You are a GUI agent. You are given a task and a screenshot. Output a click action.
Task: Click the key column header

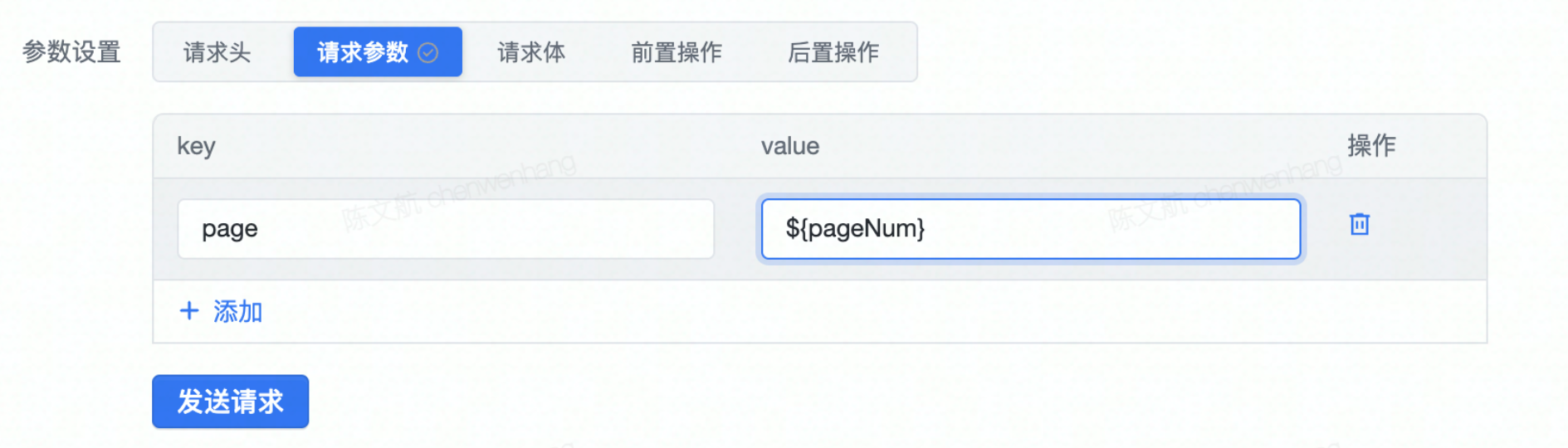point(197,146)
